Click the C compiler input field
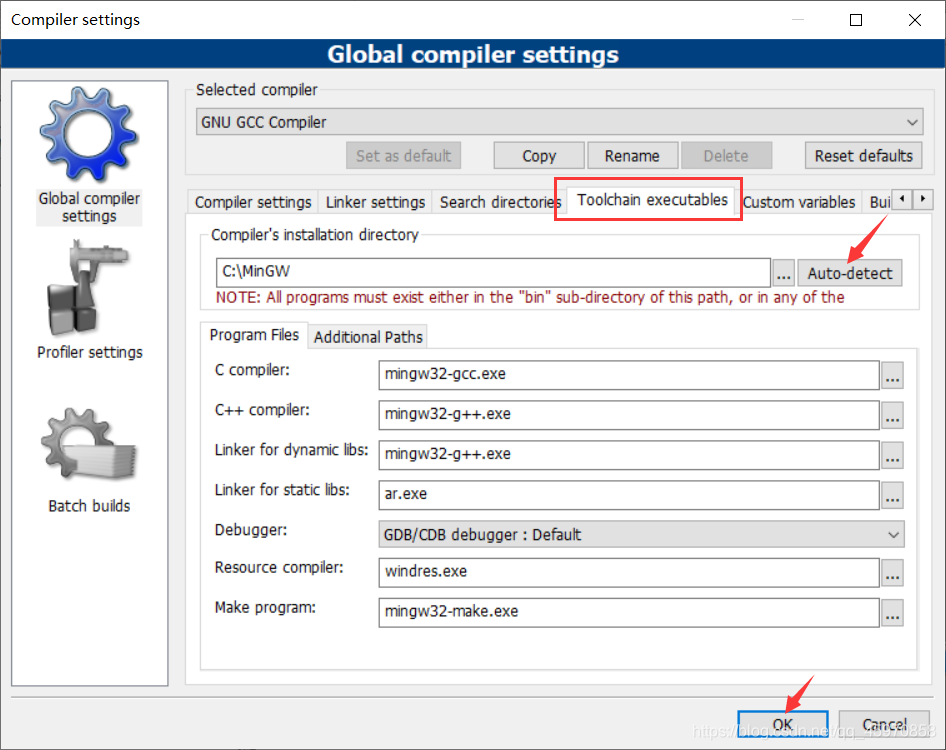 tap(629, 375)
